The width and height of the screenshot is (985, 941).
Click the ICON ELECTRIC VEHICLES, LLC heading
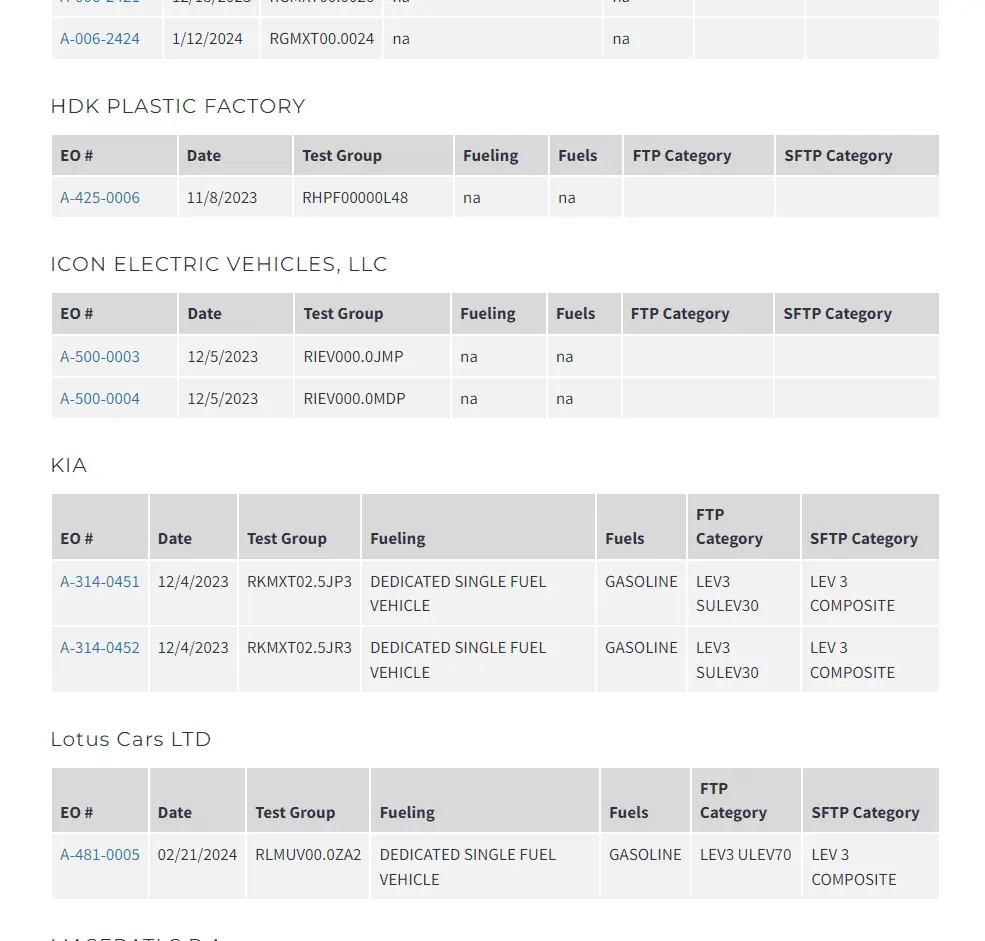(219, 264)
